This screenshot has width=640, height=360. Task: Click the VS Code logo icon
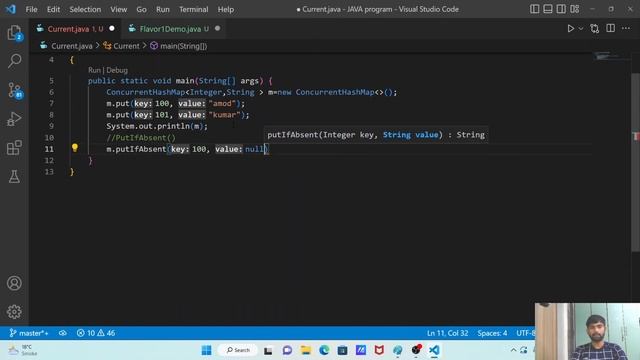click(11, 9)
